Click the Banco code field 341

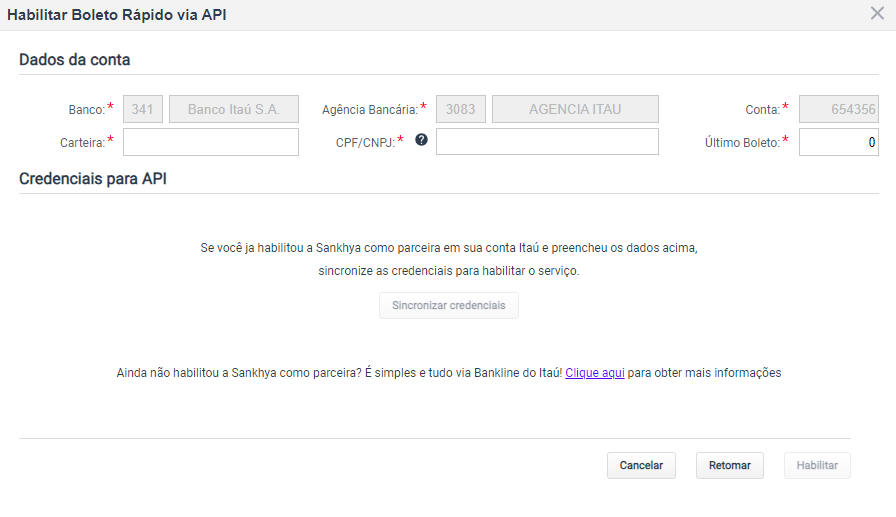[x=143, y=109]
